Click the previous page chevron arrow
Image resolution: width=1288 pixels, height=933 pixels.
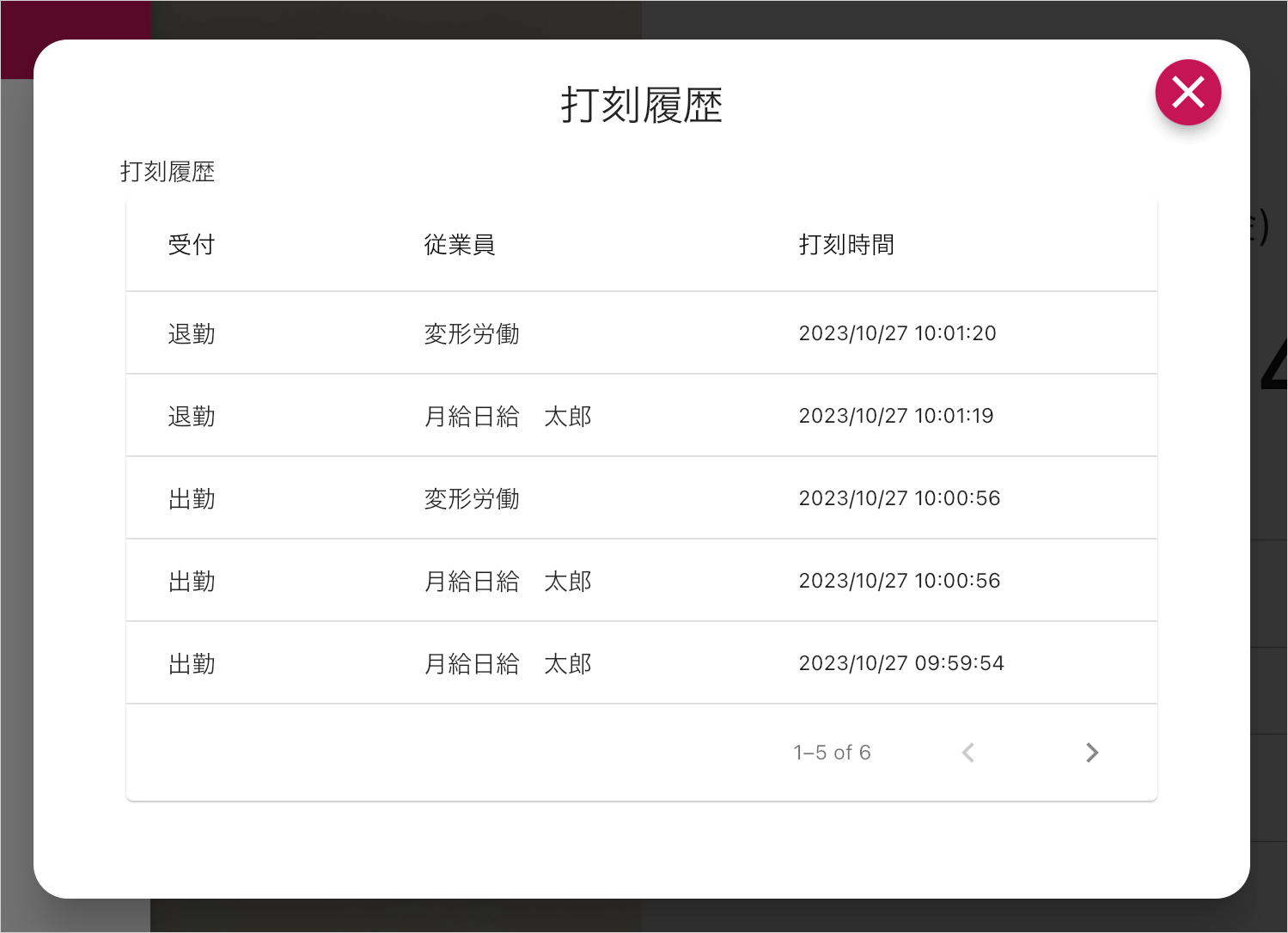pos(968,753)
